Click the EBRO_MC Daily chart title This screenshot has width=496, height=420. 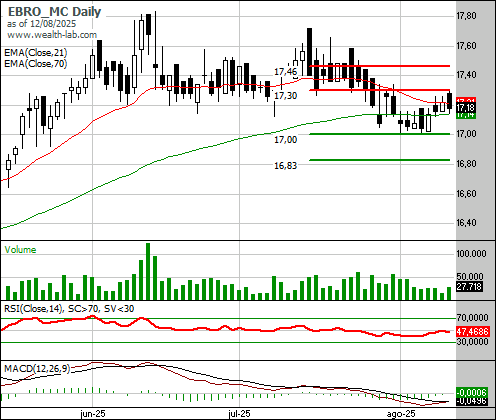point(54,12)
